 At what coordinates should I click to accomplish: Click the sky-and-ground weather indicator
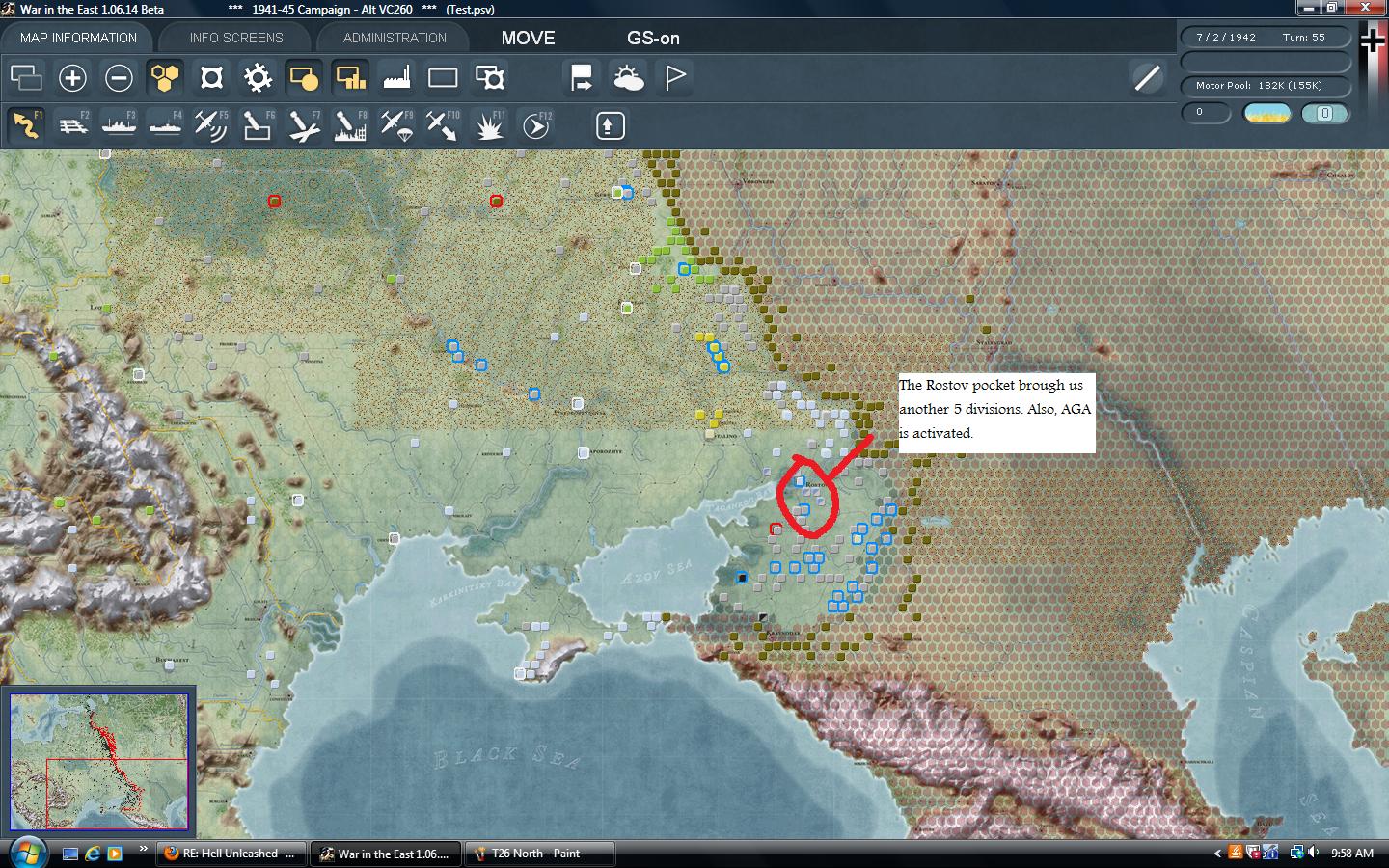click(x=1266, y=113)
